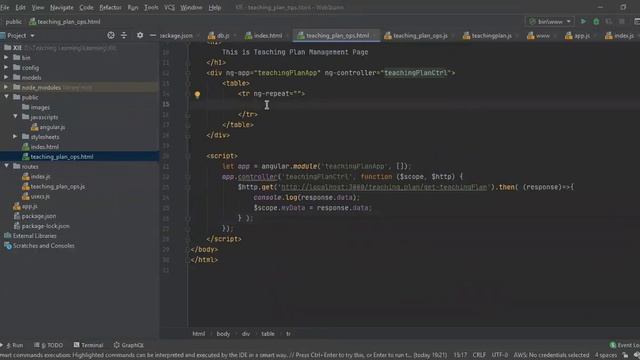Screen dimensions: 640x360
Task: Expand the stylesheets folder
Action: coord(15,137)
